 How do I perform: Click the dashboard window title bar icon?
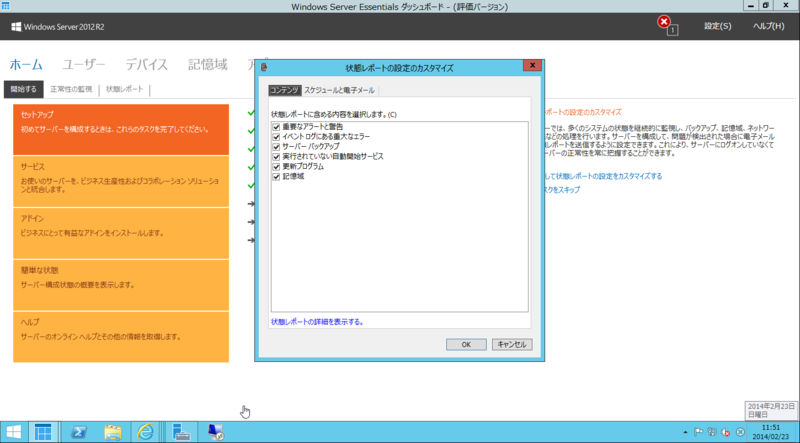[x=6, y=6]
